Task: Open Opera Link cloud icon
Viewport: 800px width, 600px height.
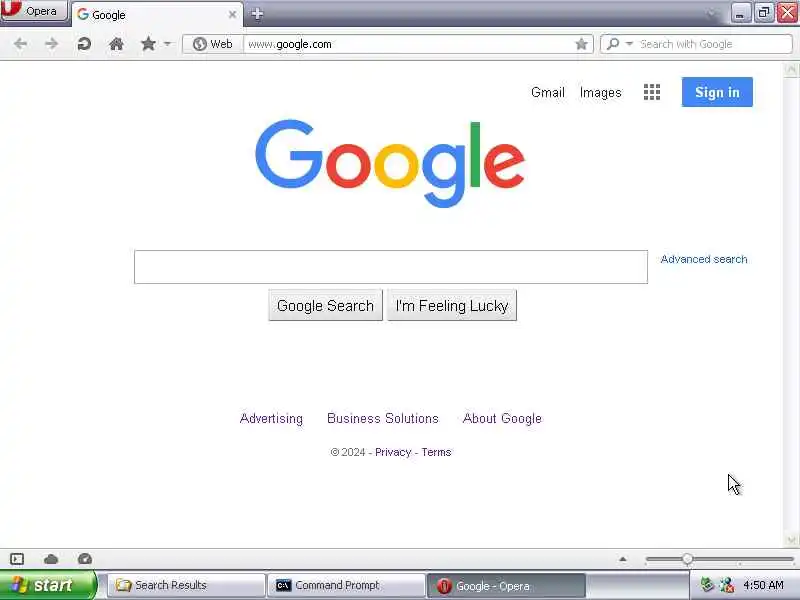Action: pos(51,559)
